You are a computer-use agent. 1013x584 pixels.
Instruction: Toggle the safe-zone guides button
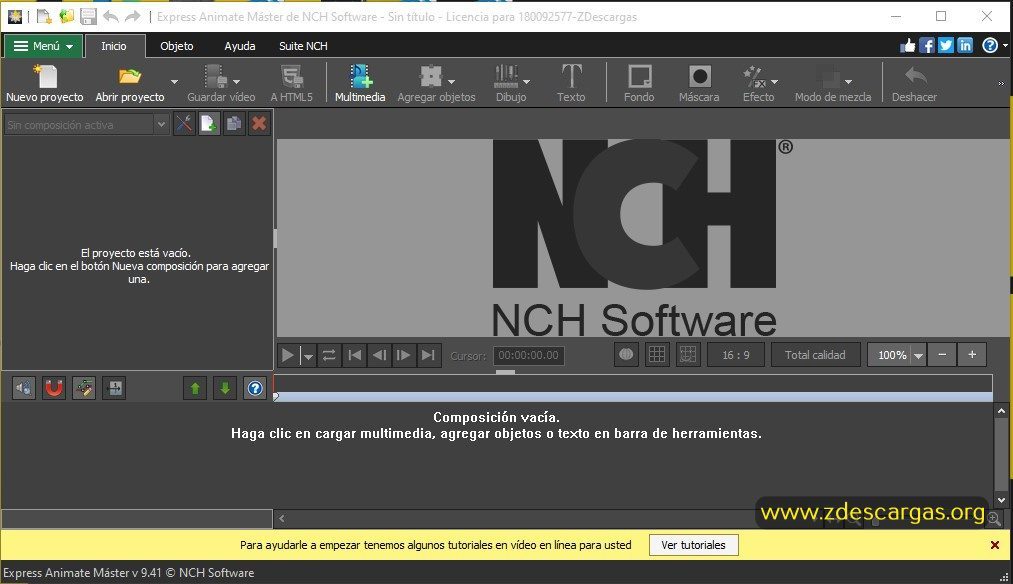[x=688, y=354]
